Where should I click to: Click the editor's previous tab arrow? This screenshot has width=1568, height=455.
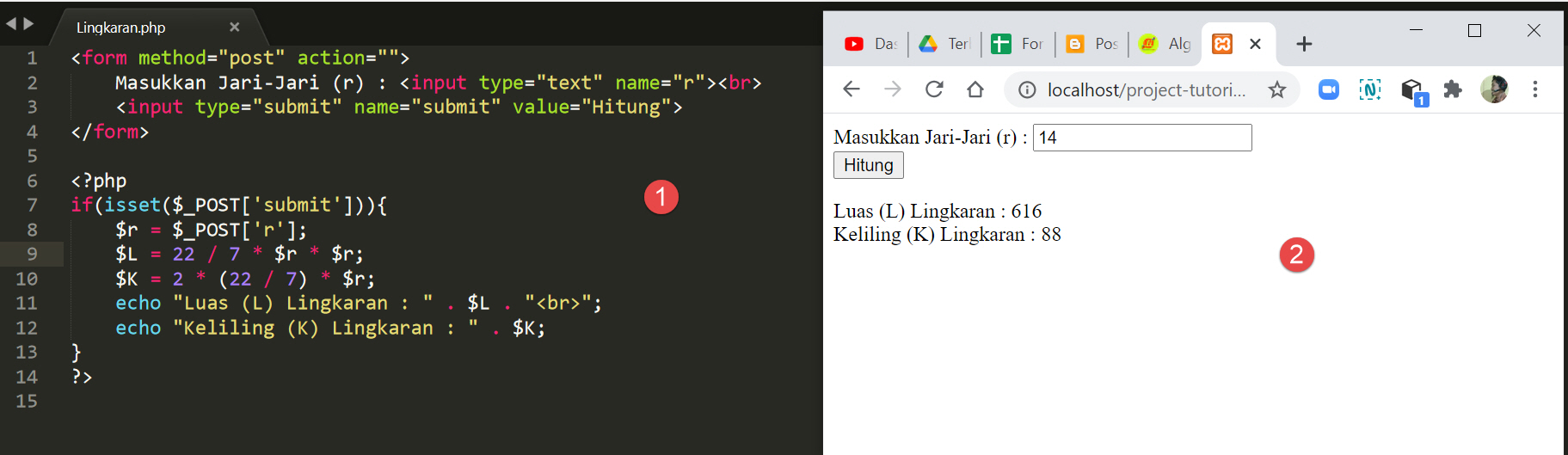tap(10, 24)
